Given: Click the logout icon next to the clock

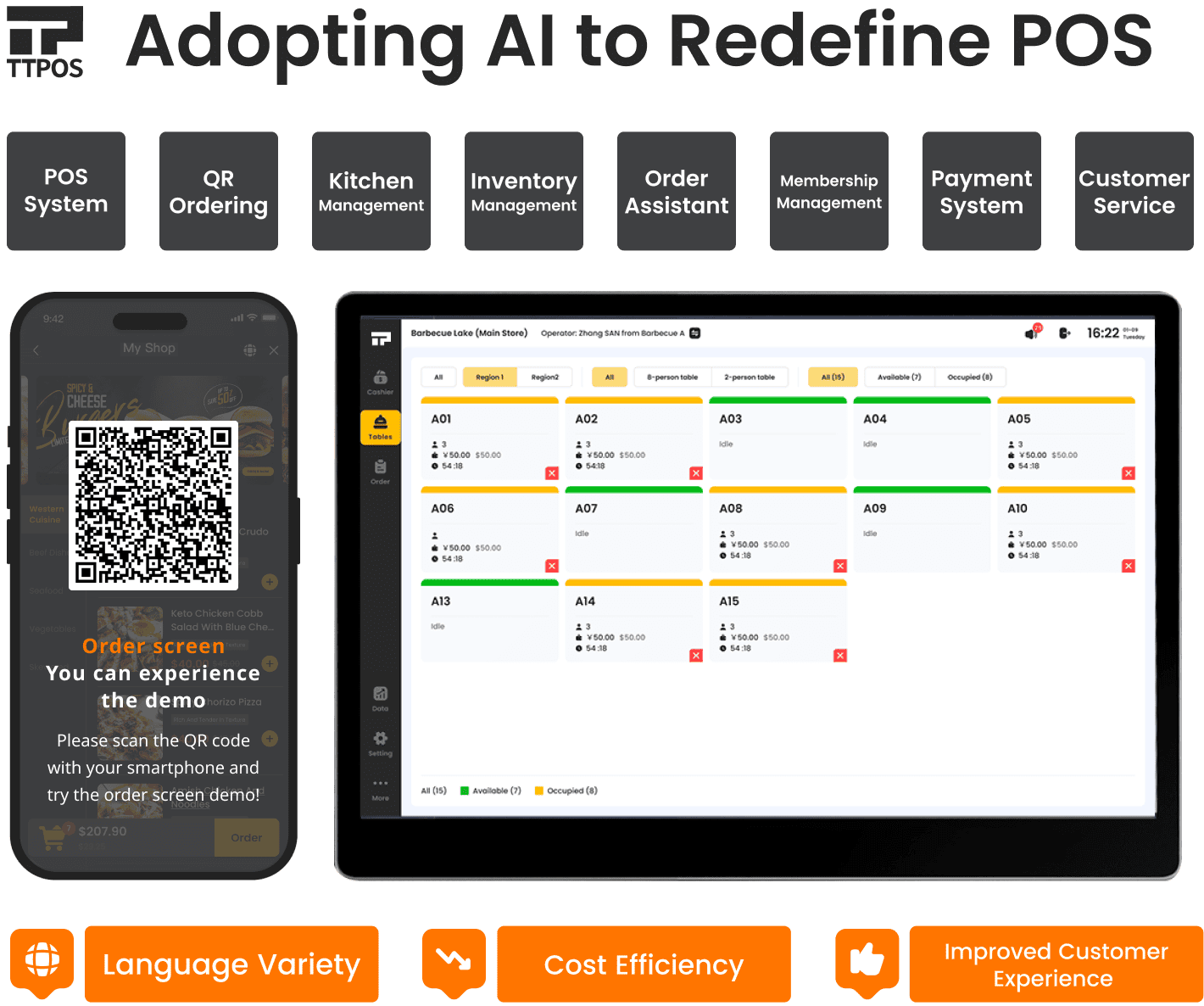Looking at the screenshot, I should click(1065, 333).
